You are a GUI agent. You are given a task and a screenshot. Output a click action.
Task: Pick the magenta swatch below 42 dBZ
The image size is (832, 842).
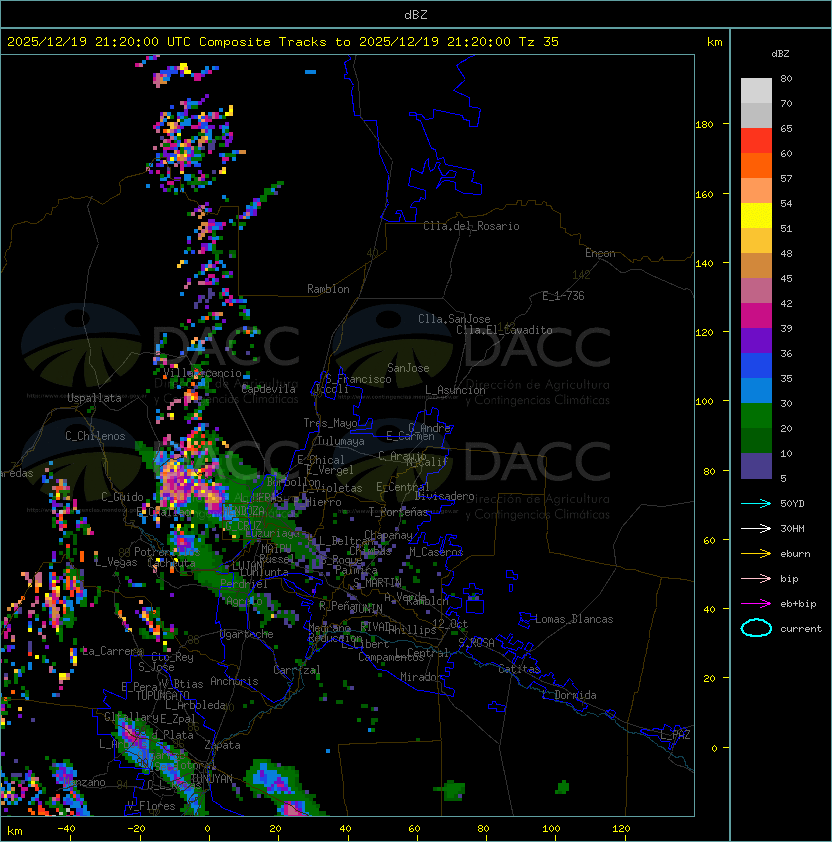[756, 315]
